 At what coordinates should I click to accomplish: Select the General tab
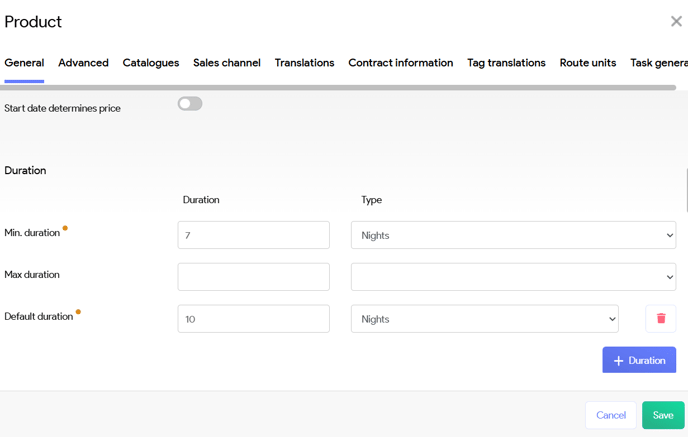coord(24,63)
